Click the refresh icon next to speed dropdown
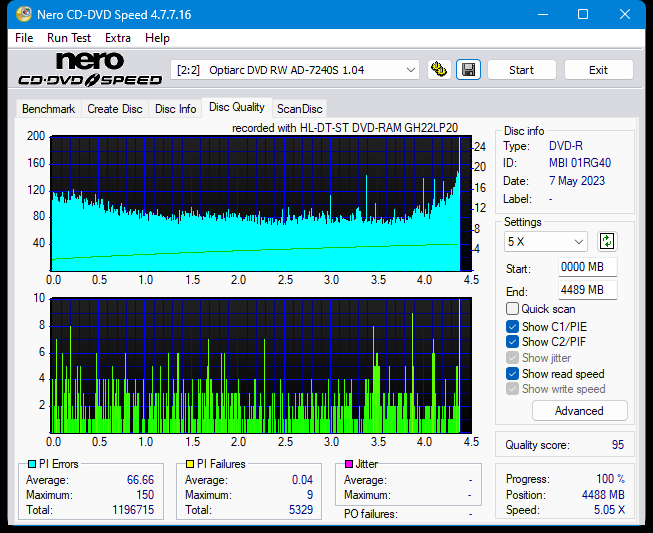 [x=607, y=242]
